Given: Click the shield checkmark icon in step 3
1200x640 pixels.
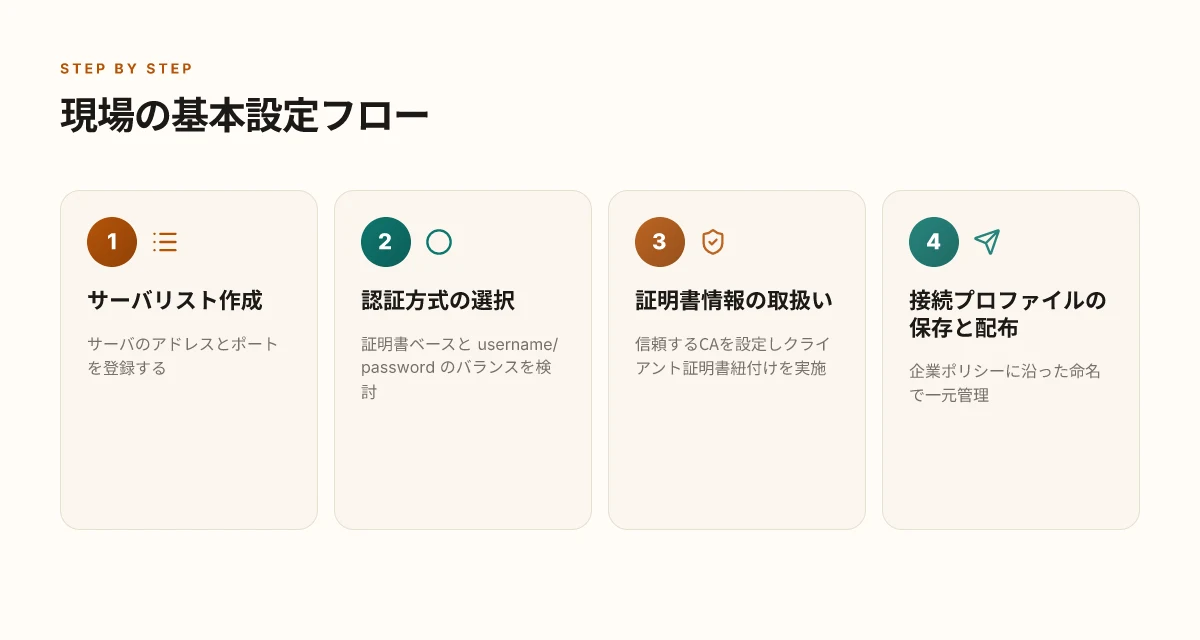Looking at the screenshot, I should point(713,242).
